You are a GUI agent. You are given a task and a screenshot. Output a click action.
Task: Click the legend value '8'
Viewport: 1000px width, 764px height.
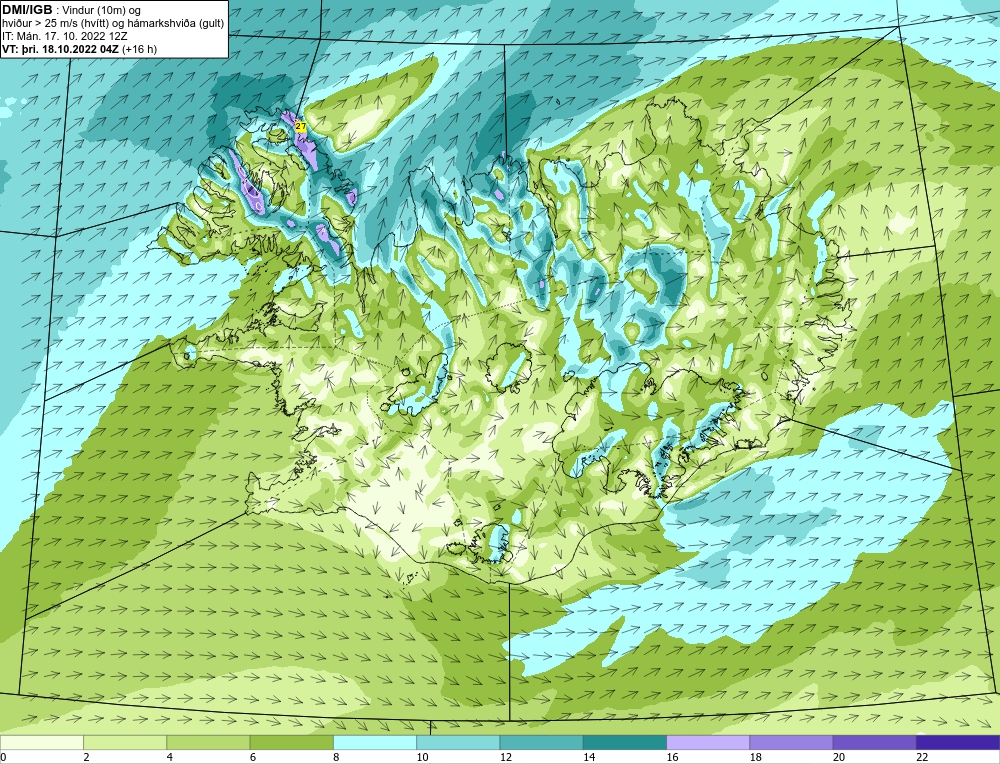(x=336, y=757)
